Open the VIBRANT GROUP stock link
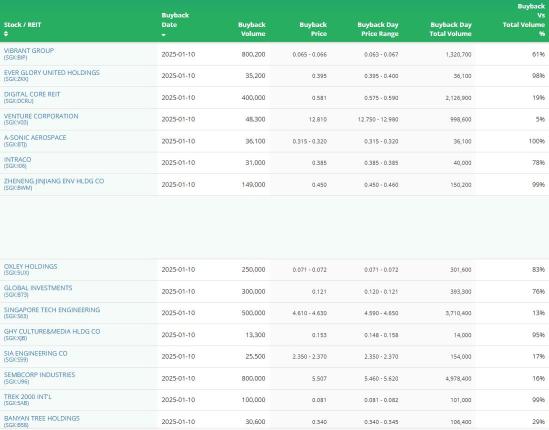Viewport: 549px width, 430px height. click(x=29, y=51)
